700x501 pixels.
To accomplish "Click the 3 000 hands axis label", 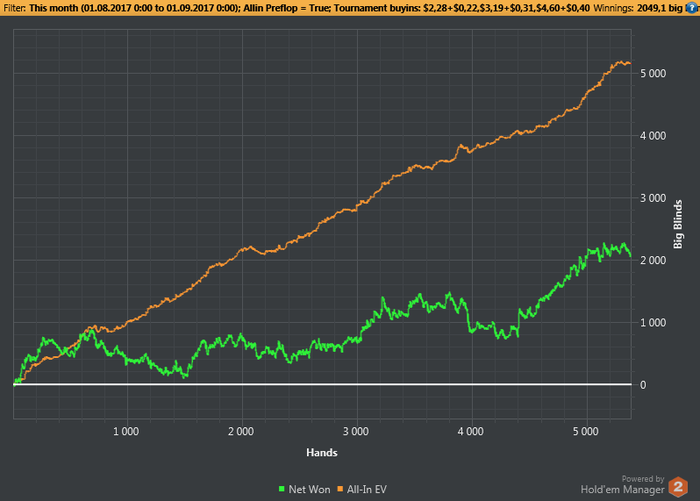I will [356, 432].
